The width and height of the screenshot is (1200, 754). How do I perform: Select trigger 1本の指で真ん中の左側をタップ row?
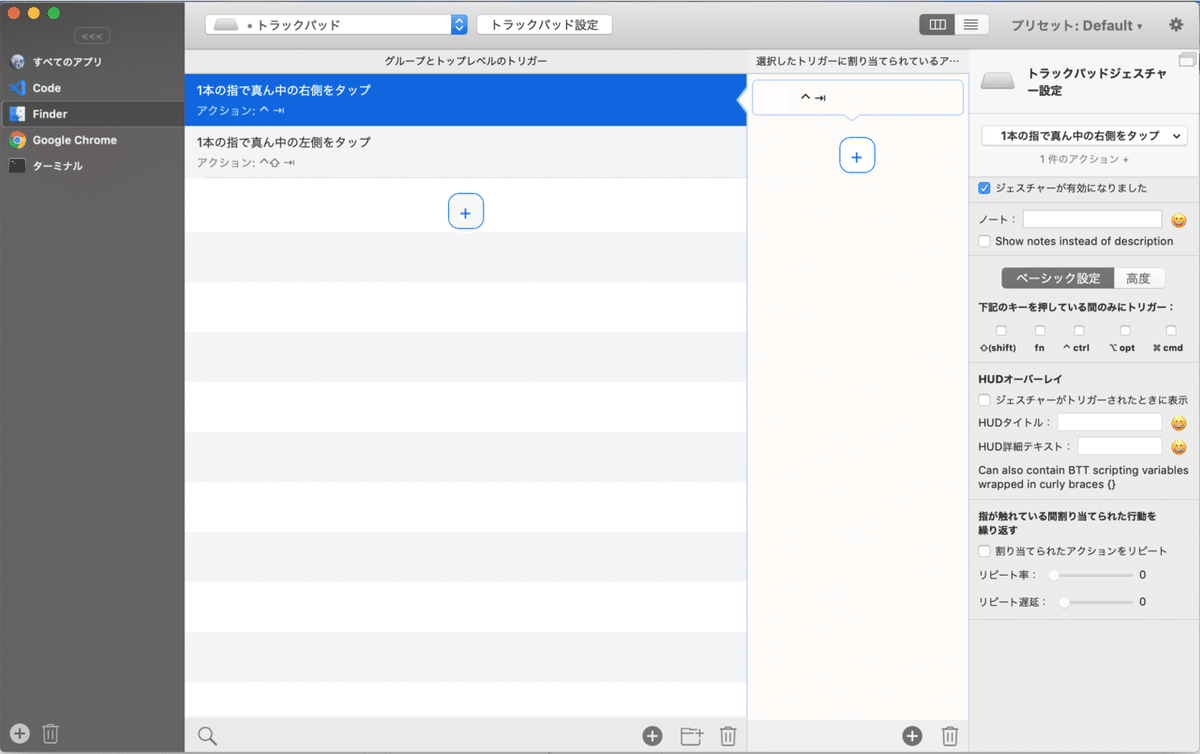pyautogui.click(x=465, y=152)
